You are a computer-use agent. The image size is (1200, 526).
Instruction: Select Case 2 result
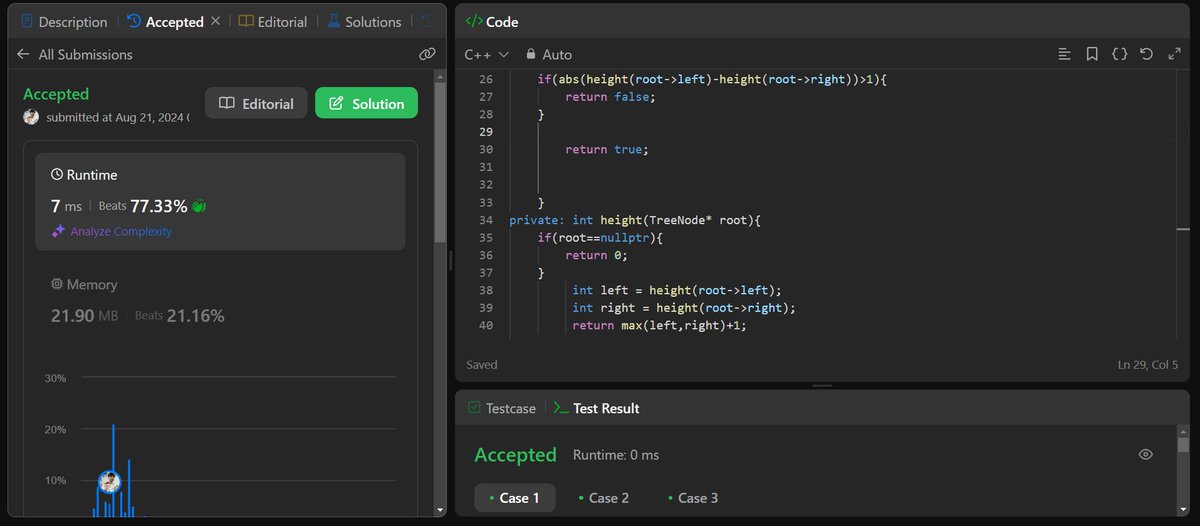604,498
